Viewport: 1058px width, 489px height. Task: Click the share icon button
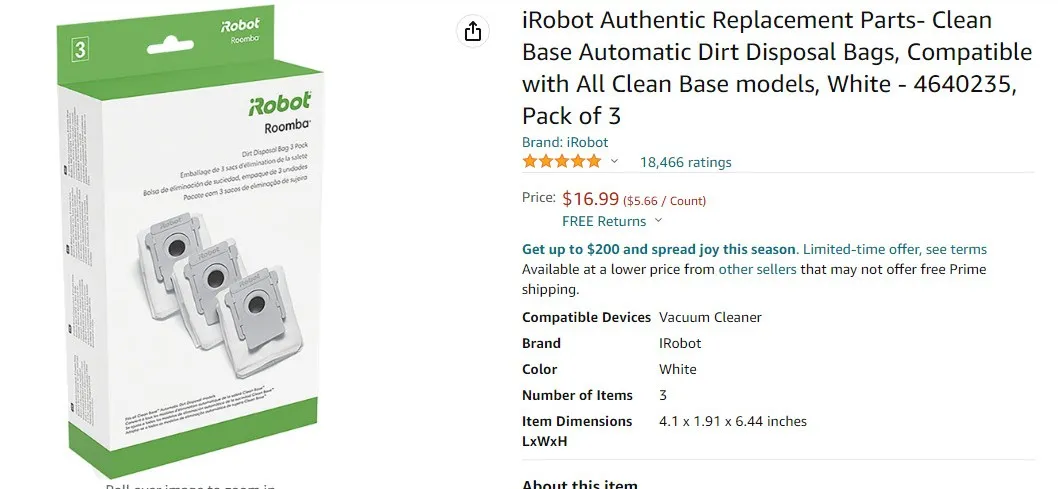pos(473,31)
